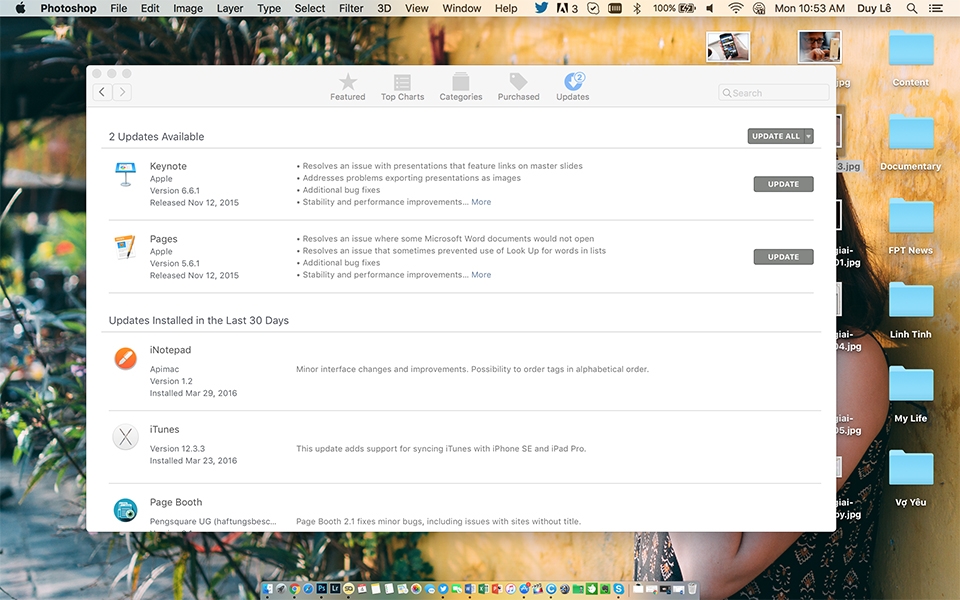This screenshot has height=600, width=960.
Task: Go forward with the right arrow
Action: coord(122,92)
